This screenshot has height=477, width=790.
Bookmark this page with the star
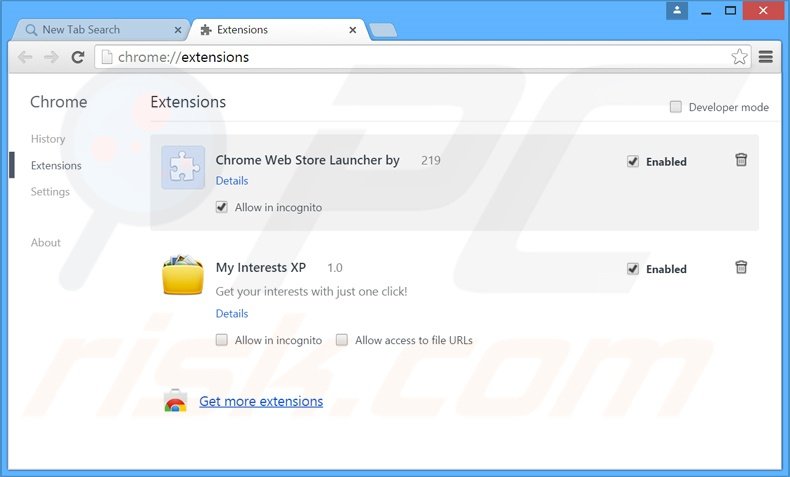(x=739, y=57)
